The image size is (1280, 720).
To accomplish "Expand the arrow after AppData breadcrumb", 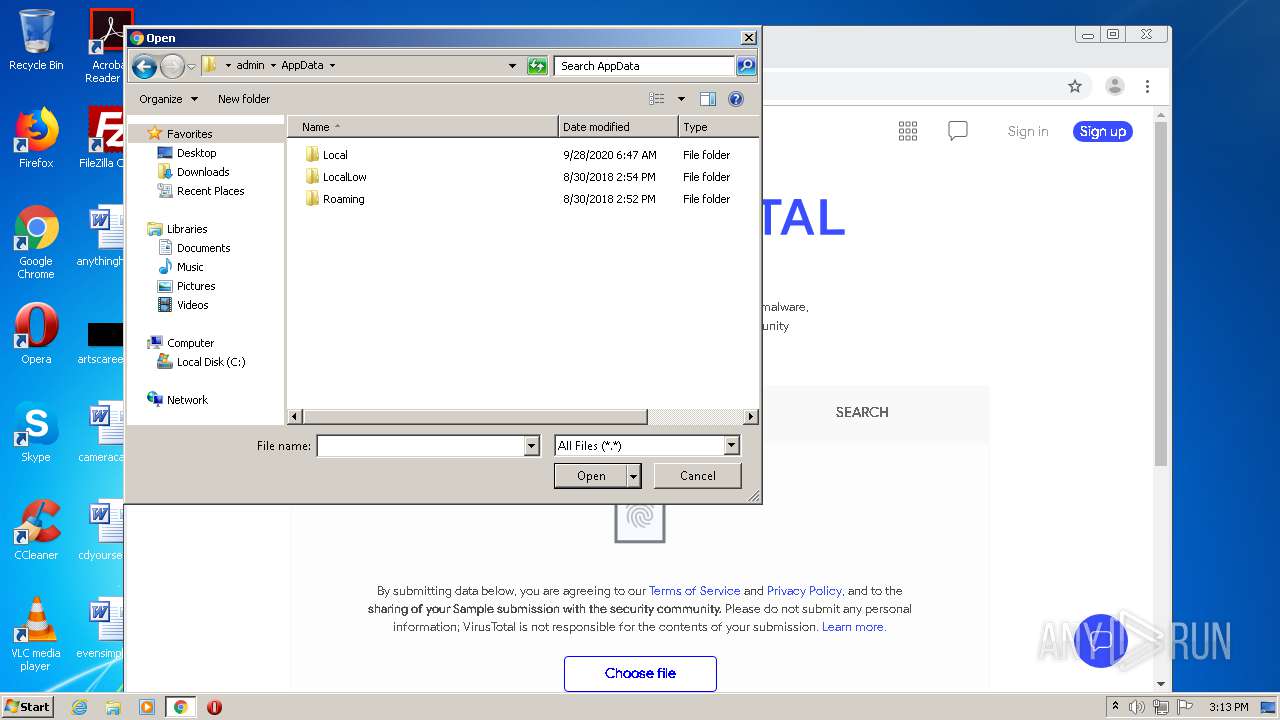I will (332, 66).
